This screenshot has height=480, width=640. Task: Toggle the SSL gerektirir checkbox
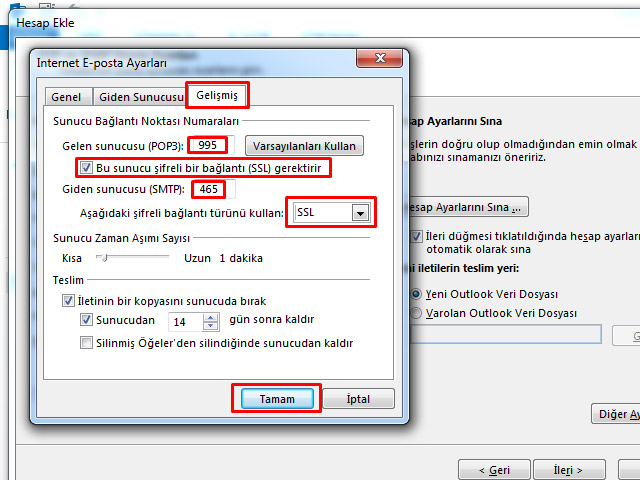point(87,167)
